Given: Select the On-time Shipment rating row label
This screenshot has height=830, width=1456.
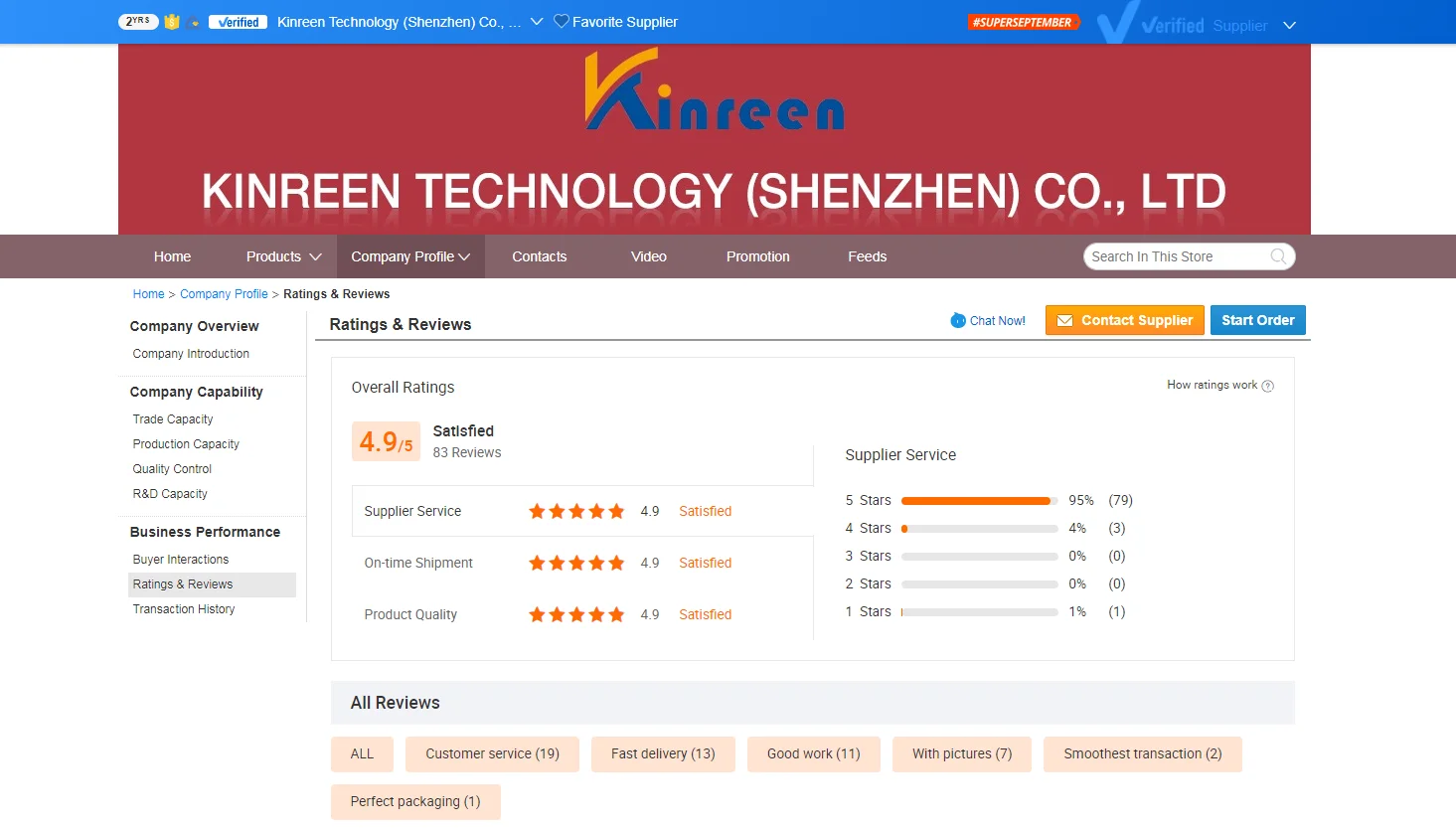Looking at the screenshot, I should [x=418, y=563].
